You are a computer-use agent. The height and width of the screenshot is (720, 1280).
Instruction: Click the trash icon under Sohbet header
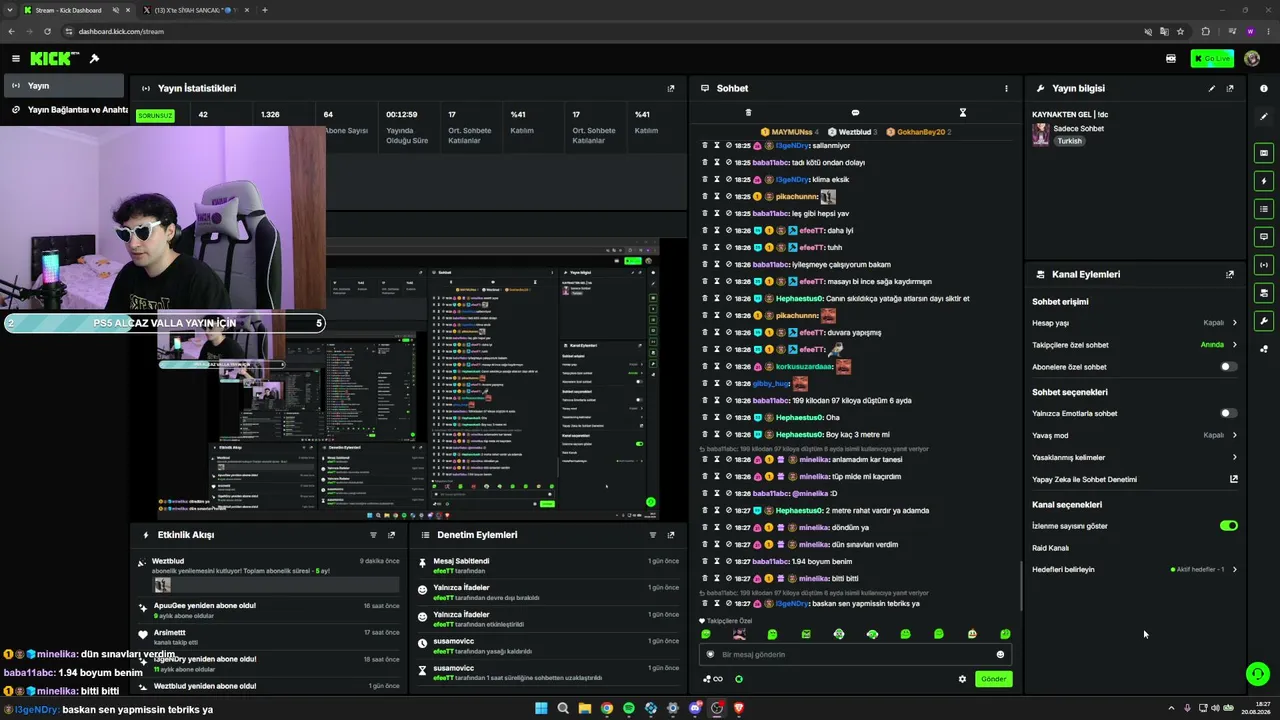pos(748,113)
